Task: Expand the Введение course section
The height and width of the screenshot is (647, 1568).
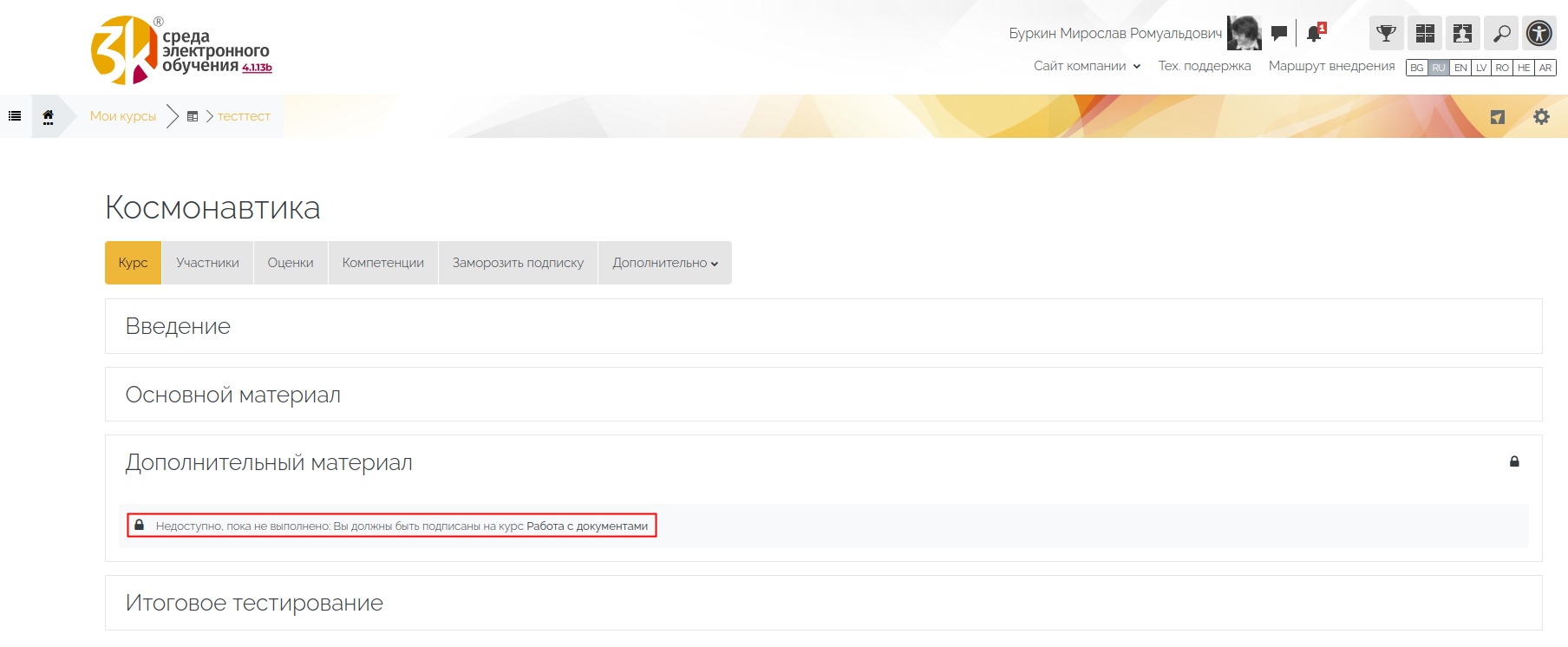Action: [x=178, y=326]
